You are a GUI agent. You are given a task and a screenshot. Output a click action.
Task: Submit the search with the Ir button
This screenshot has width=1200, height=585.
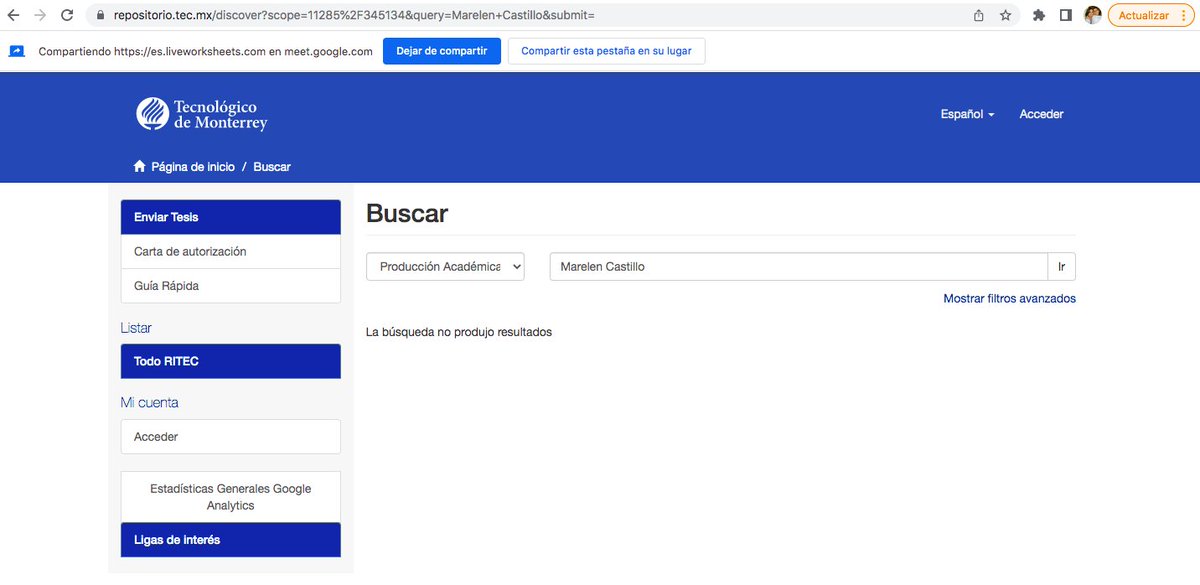(x=1061, y=267)
